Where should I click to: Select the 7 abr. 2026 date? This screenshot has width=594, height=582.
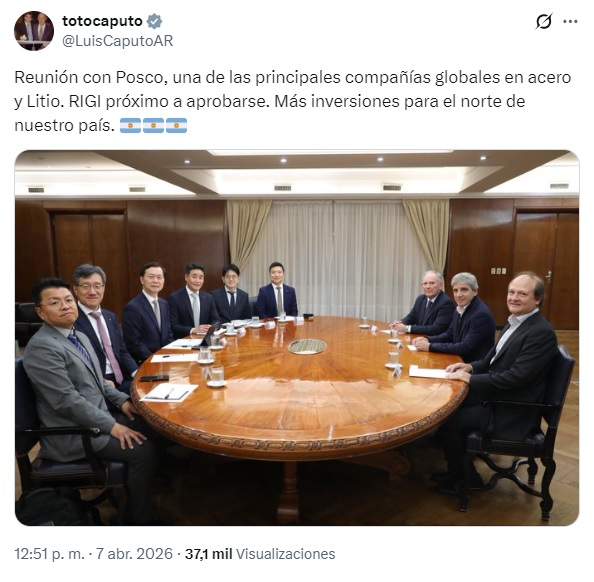click(x=134, y=554)
